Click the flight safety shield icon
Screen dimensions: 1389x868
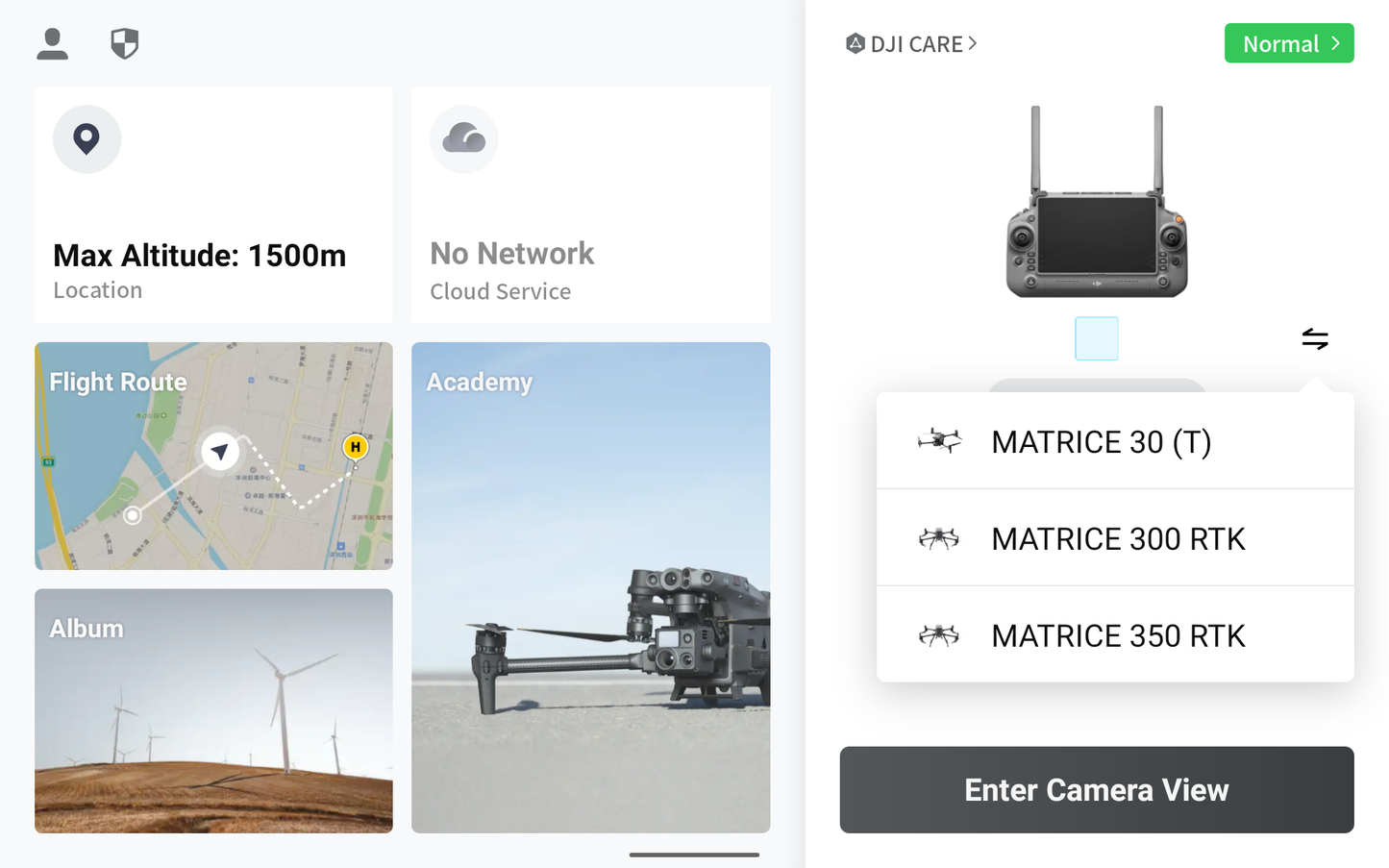[x=125, y=43]
